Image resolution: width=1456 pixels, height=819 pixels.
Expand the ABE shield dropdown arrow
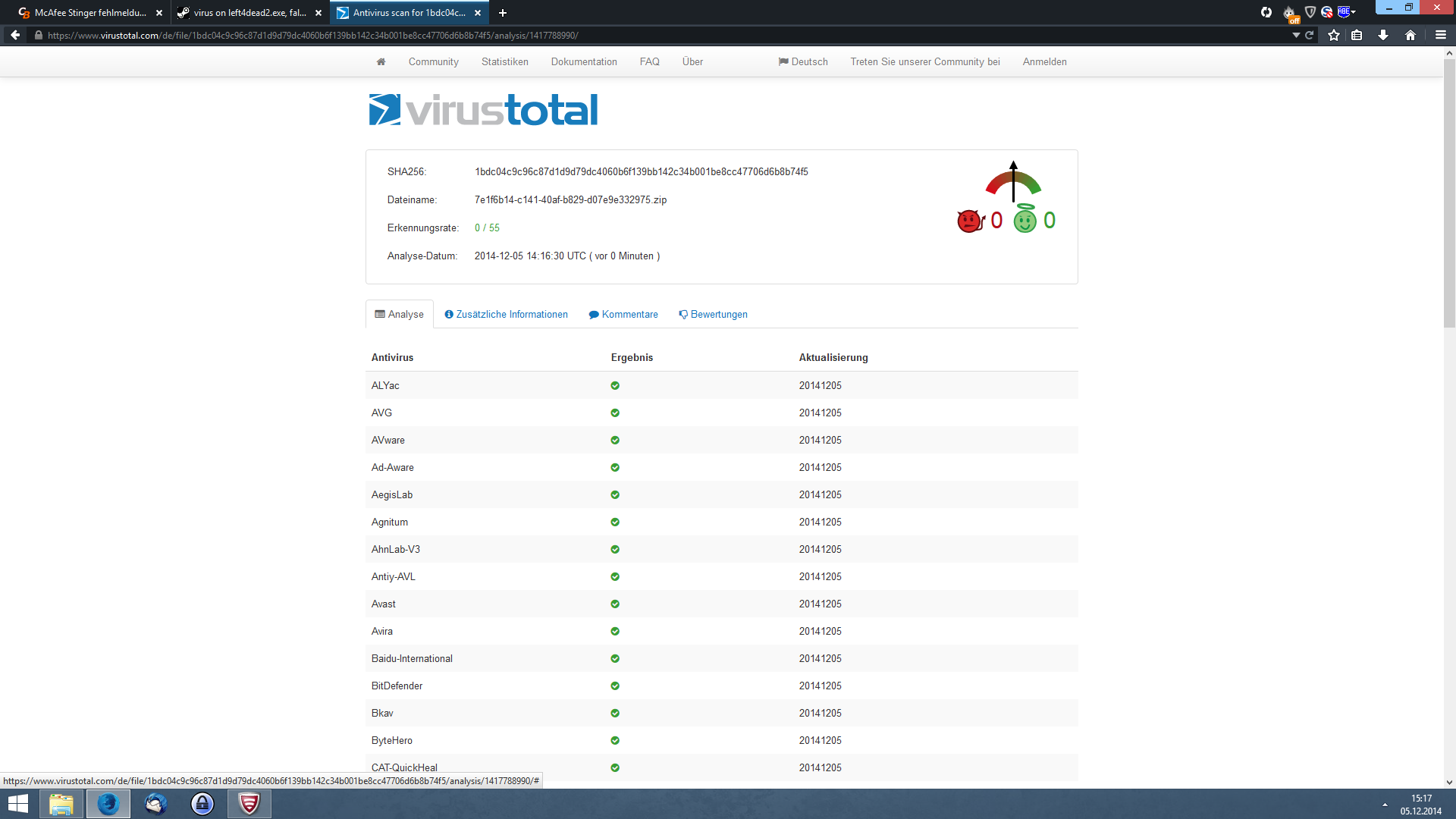click(1354, 12)
